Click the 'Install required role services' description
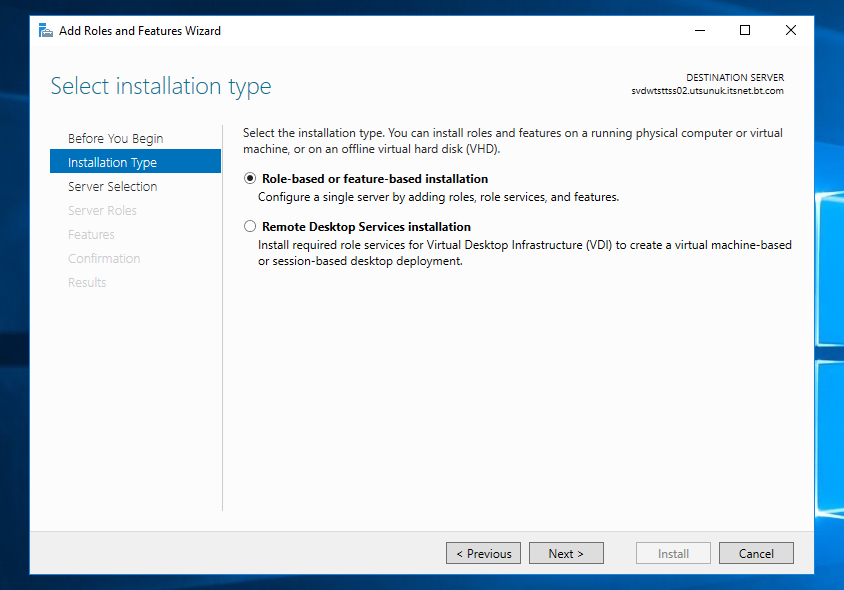Viewport: 844px width, 590px height. pos(525,253)
